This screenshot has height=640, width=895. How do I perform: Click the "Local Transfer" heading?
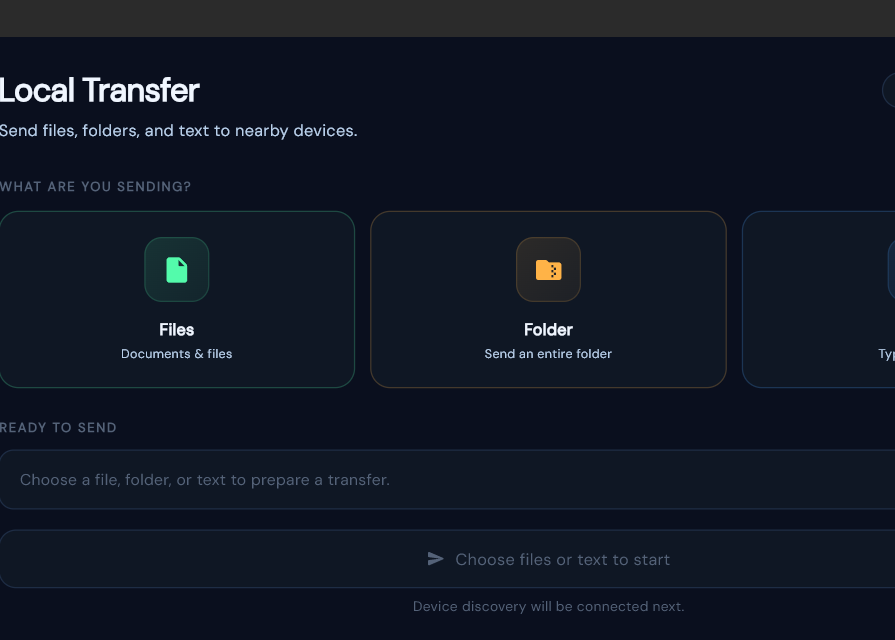[x=99, y=90]
